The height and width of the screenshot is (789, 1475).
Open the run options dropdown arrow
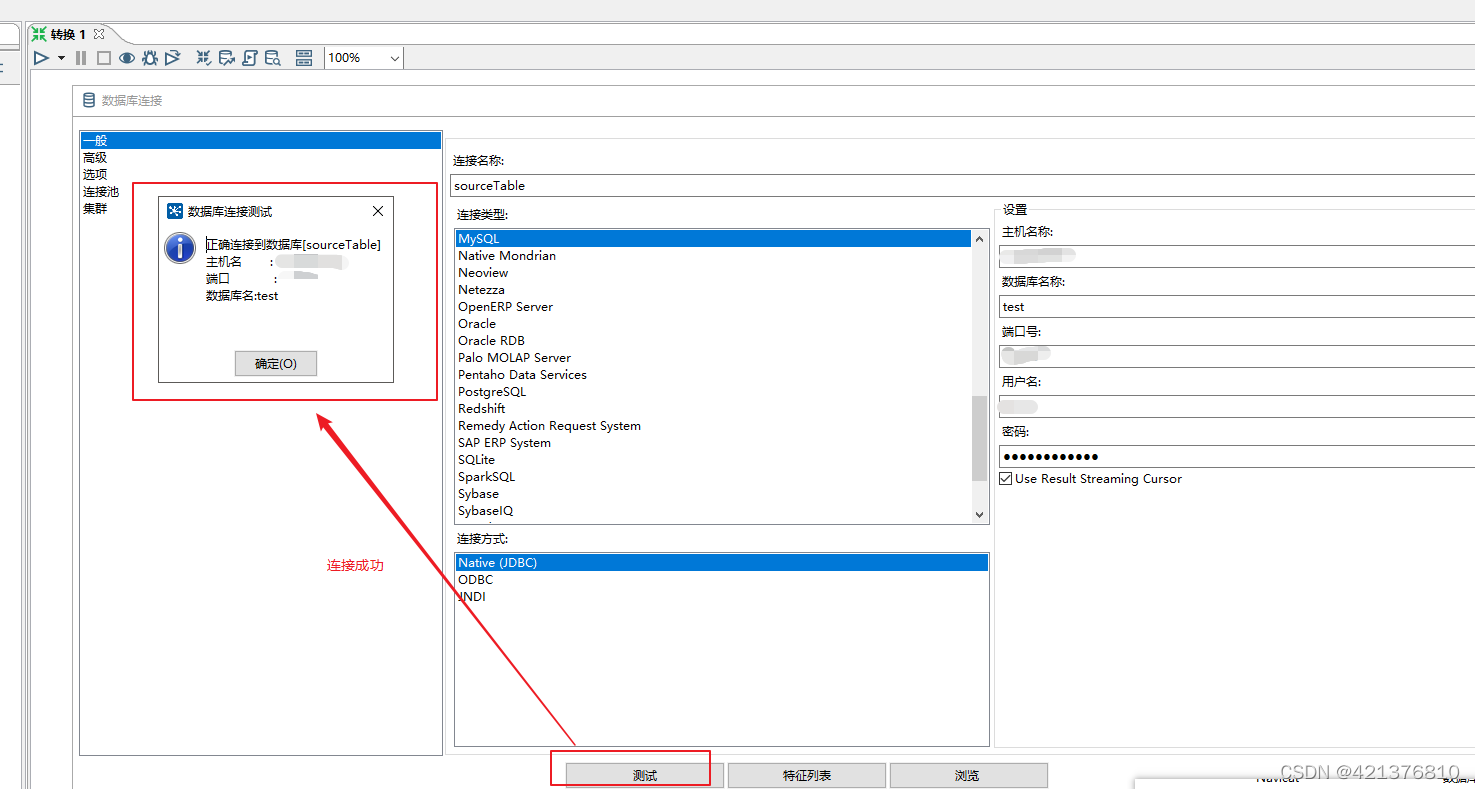point(61,58)
